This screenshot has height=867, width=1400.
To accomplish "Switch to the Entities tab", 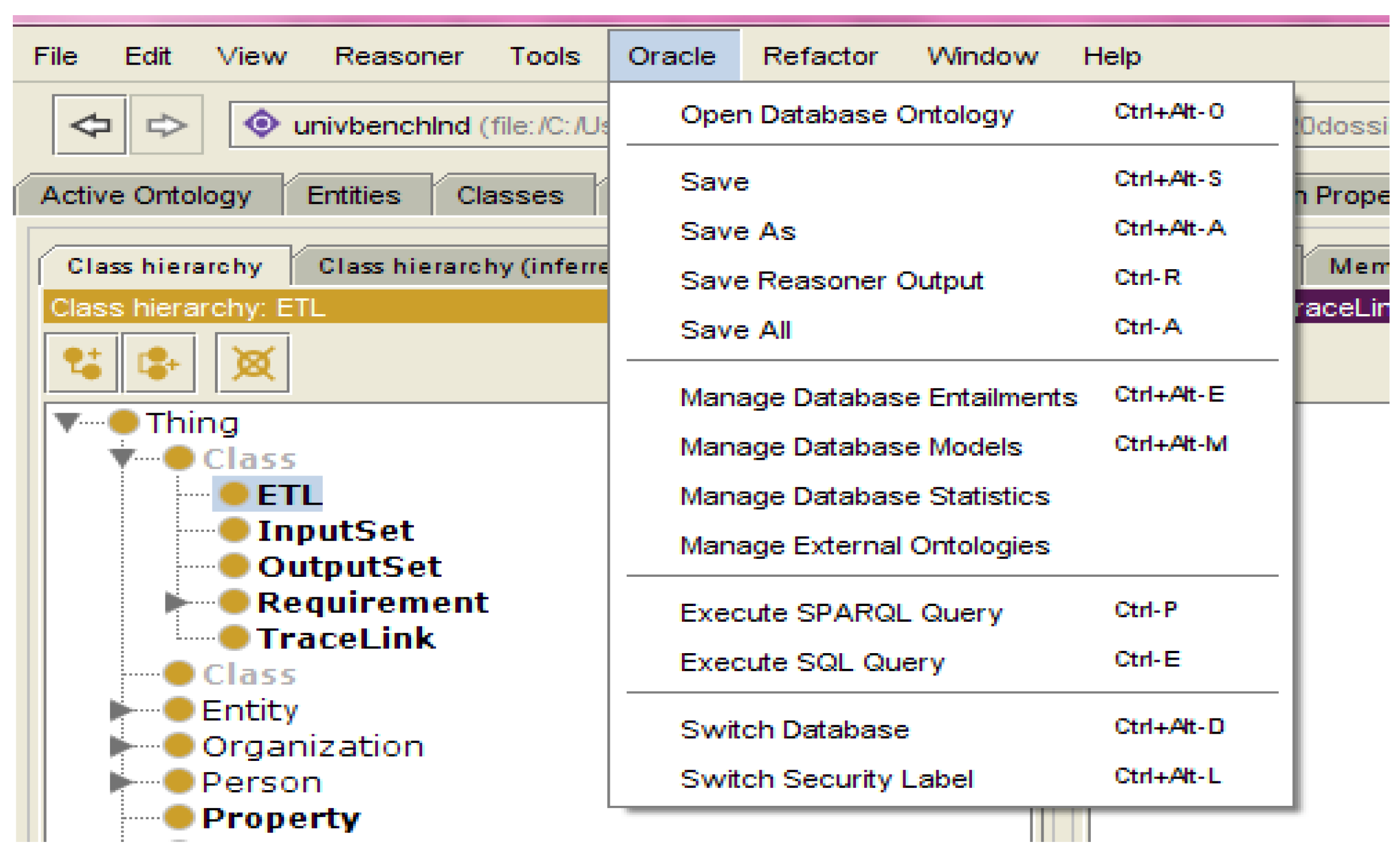I will point(355,196).
